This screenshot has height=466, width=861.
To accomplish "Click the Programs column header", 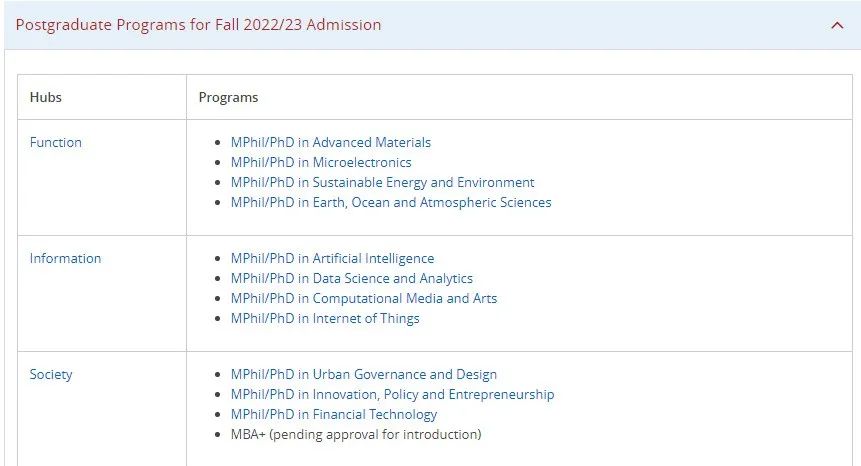I will (x=229, y=97).
